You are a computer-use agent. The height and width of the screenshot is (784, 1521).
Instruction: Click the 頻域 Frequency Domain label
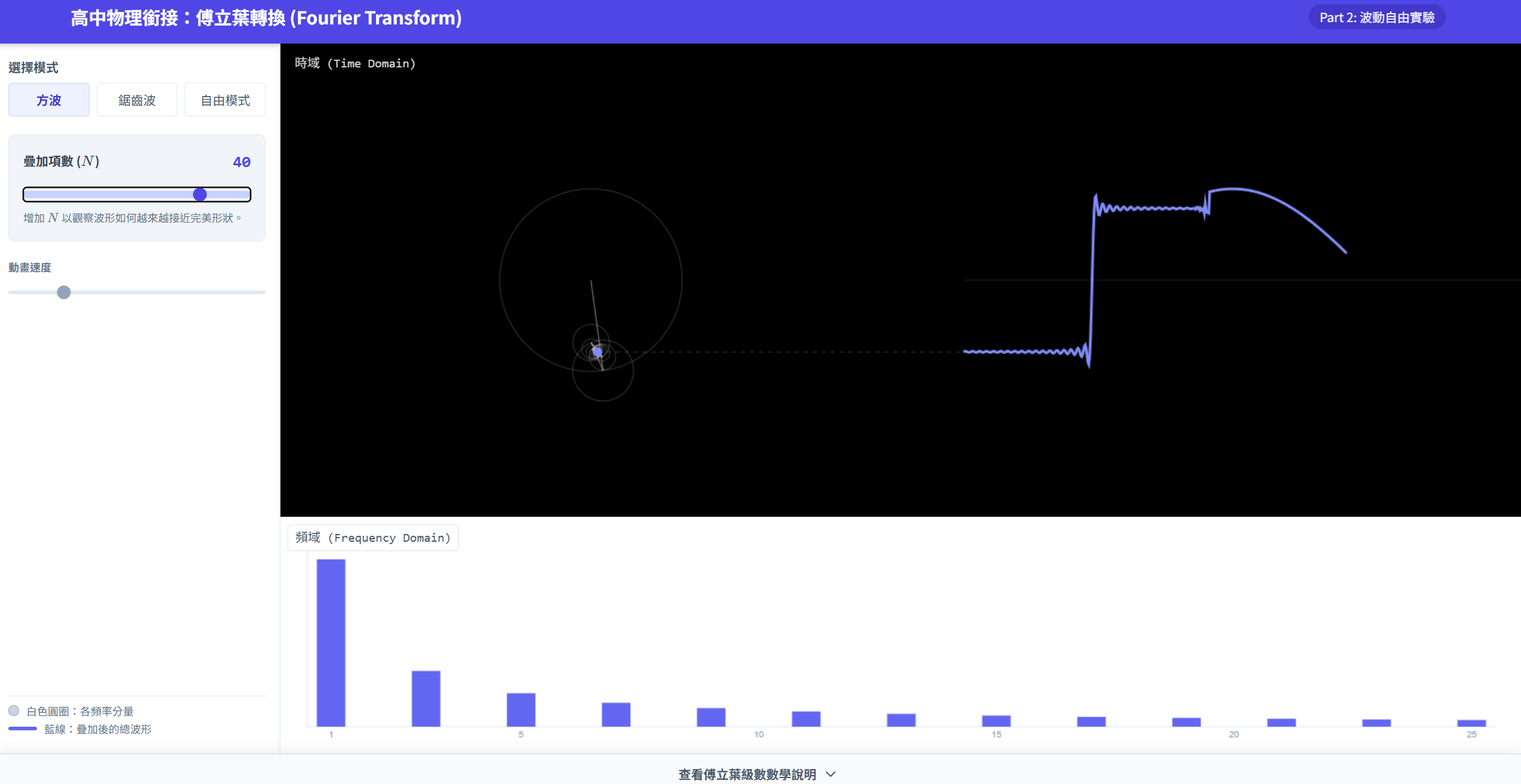click(373, 538)
